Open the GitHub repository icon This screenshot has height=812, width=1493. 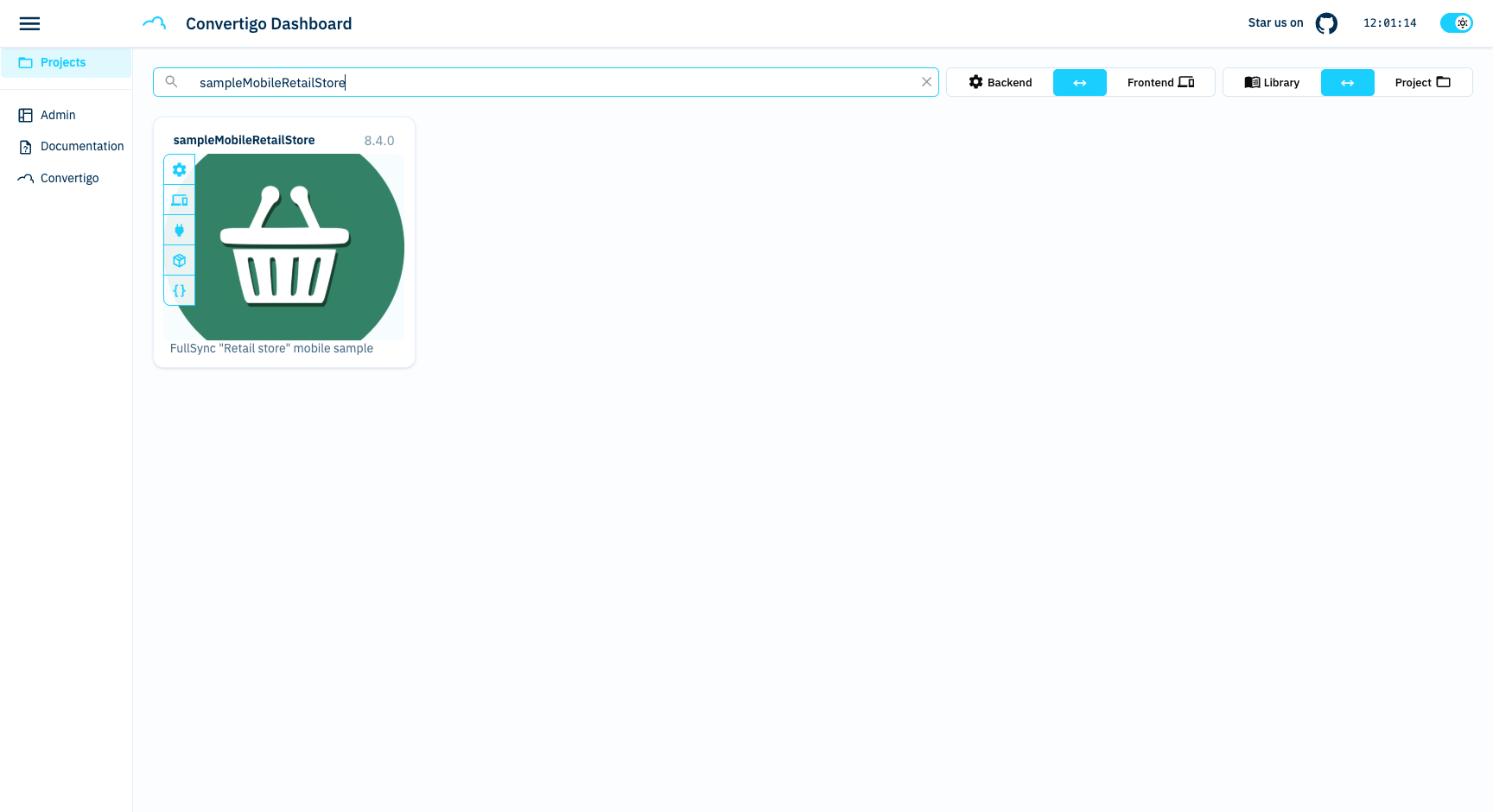(1326, 23)
